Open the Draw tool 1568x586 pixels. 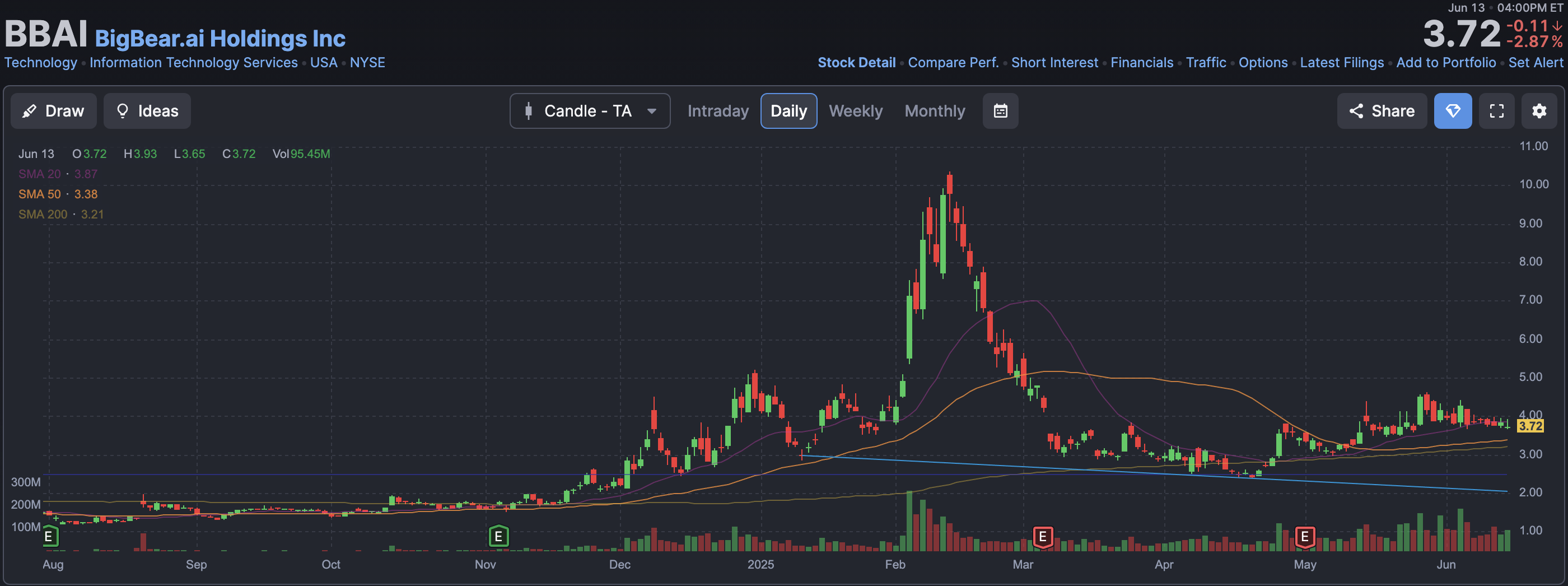(54, 111)
